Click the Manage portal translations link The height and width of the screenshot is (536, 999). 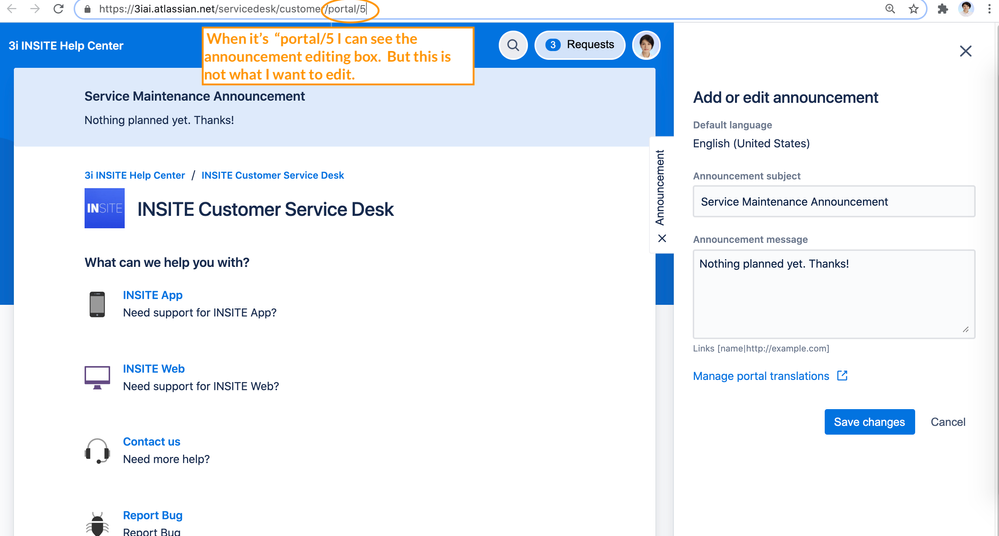(761, 376)
